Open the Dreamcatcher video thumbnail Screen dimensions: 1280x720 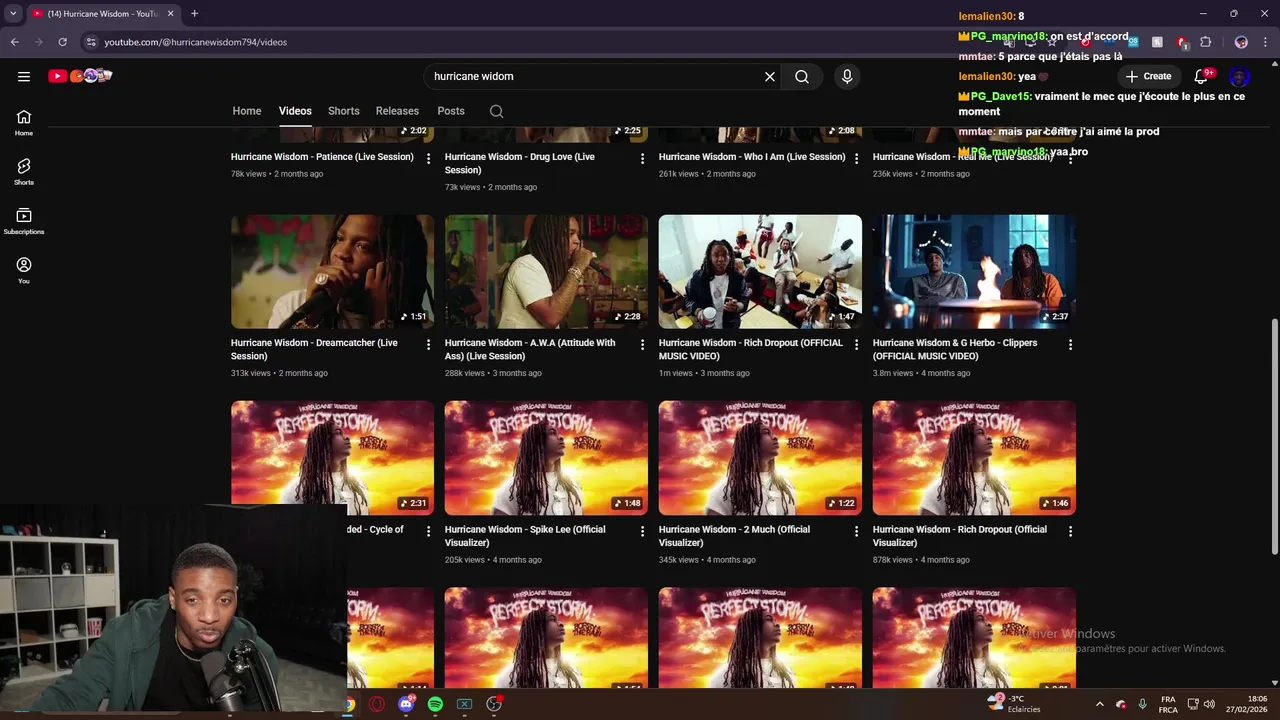coord(332,271)
